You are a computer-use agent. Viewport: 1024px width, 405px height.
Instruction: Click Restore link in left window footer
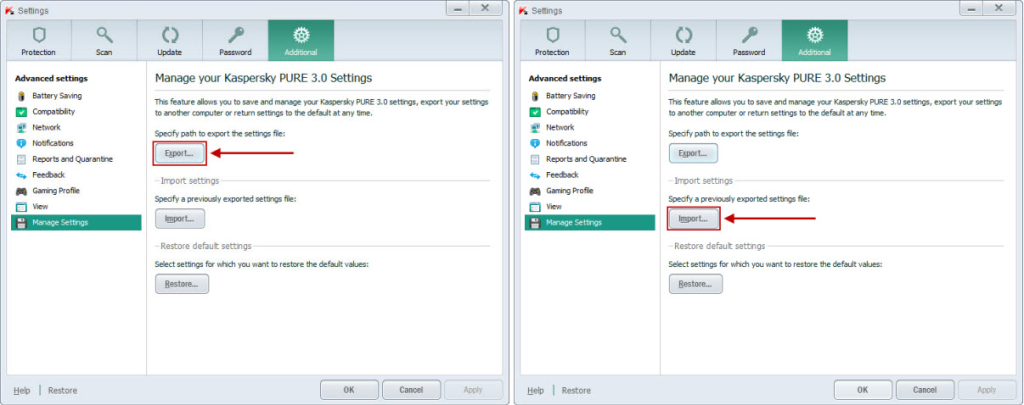coord(63,391)
